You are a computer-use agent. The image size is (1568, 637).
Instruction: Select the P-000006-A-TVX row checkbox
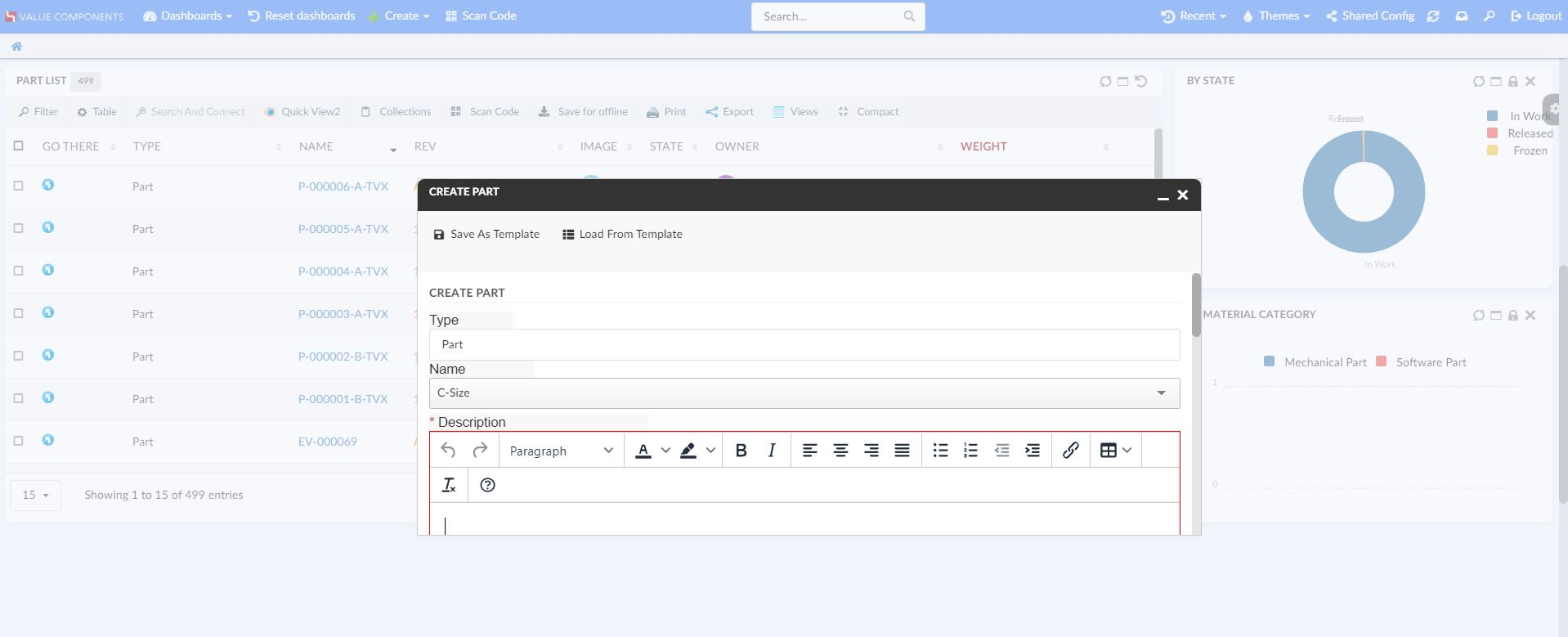click(18, 186)
